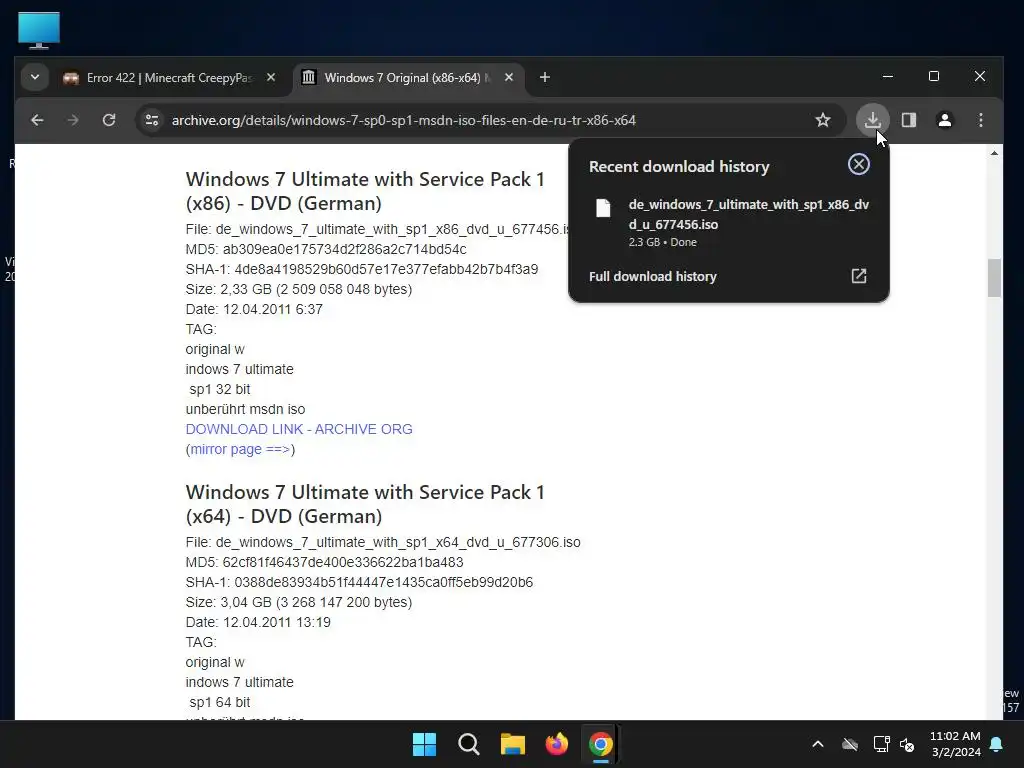The width and height of the screenshot is (1024, 768).
Task: Reload the archive.org page
Action: pyautogui.click(x=109, y=120)
